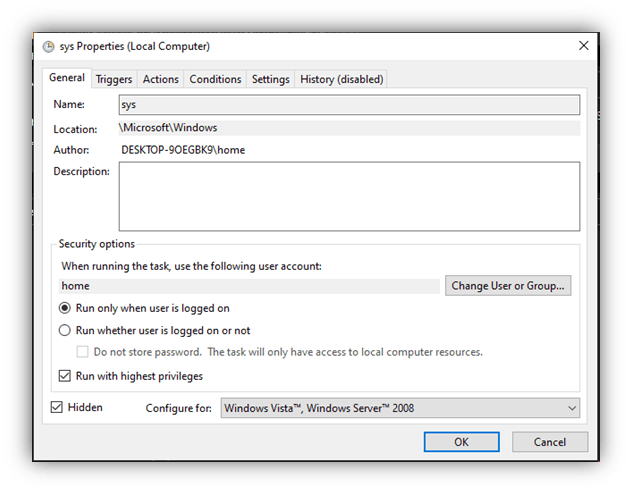Click the user account field showing 'home'
The height and width of the screenshot is (494, 632).
pos(249,286)
